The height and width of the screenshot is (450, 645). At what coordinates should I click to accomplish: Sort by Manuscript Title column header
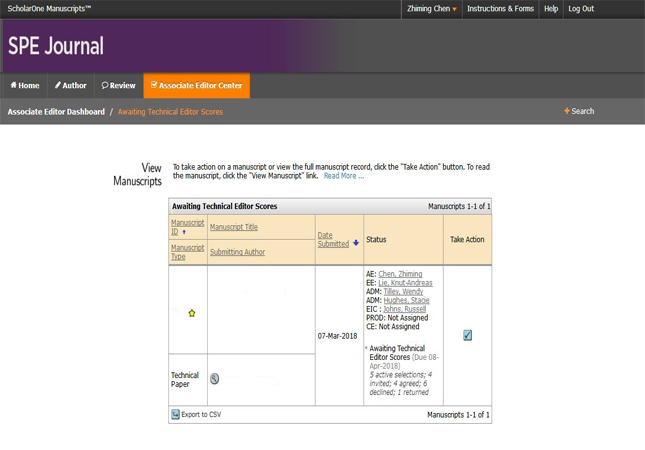pos(233,227)
